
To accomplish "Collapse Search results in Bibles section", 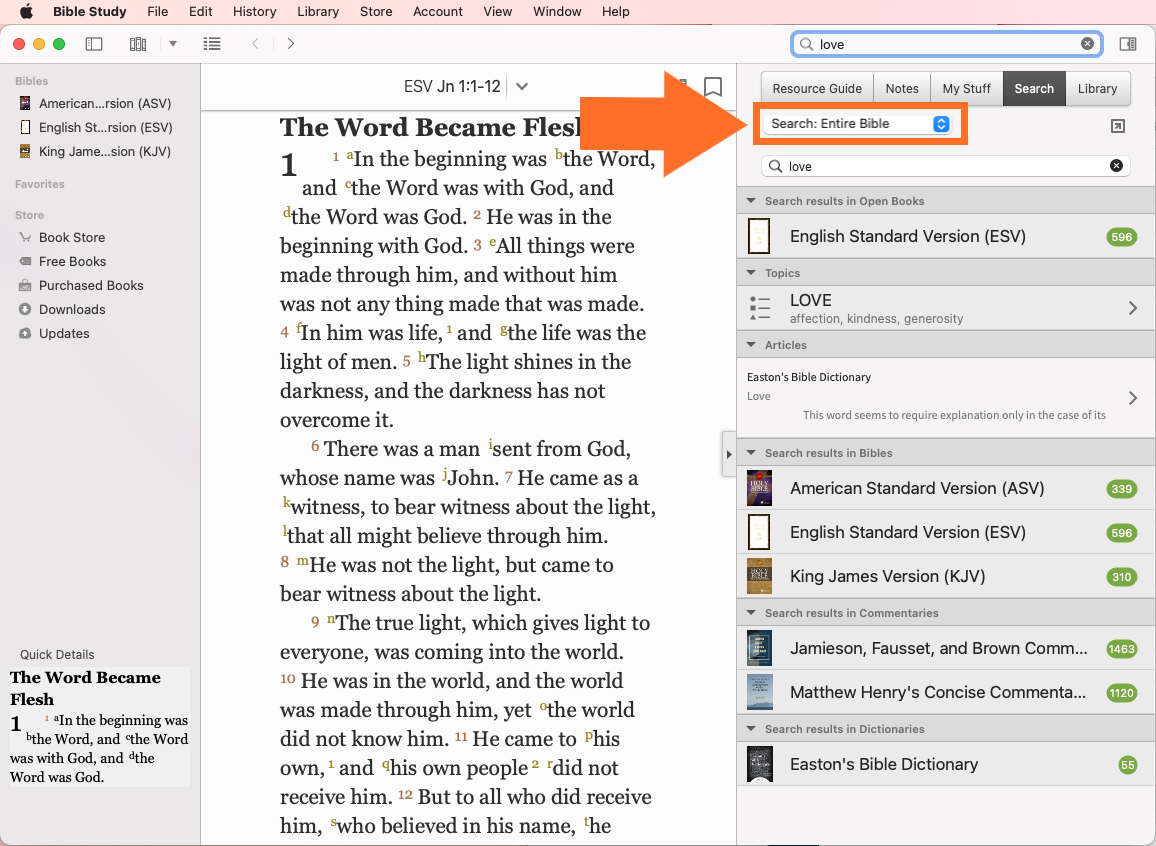I will click(751, 452).
